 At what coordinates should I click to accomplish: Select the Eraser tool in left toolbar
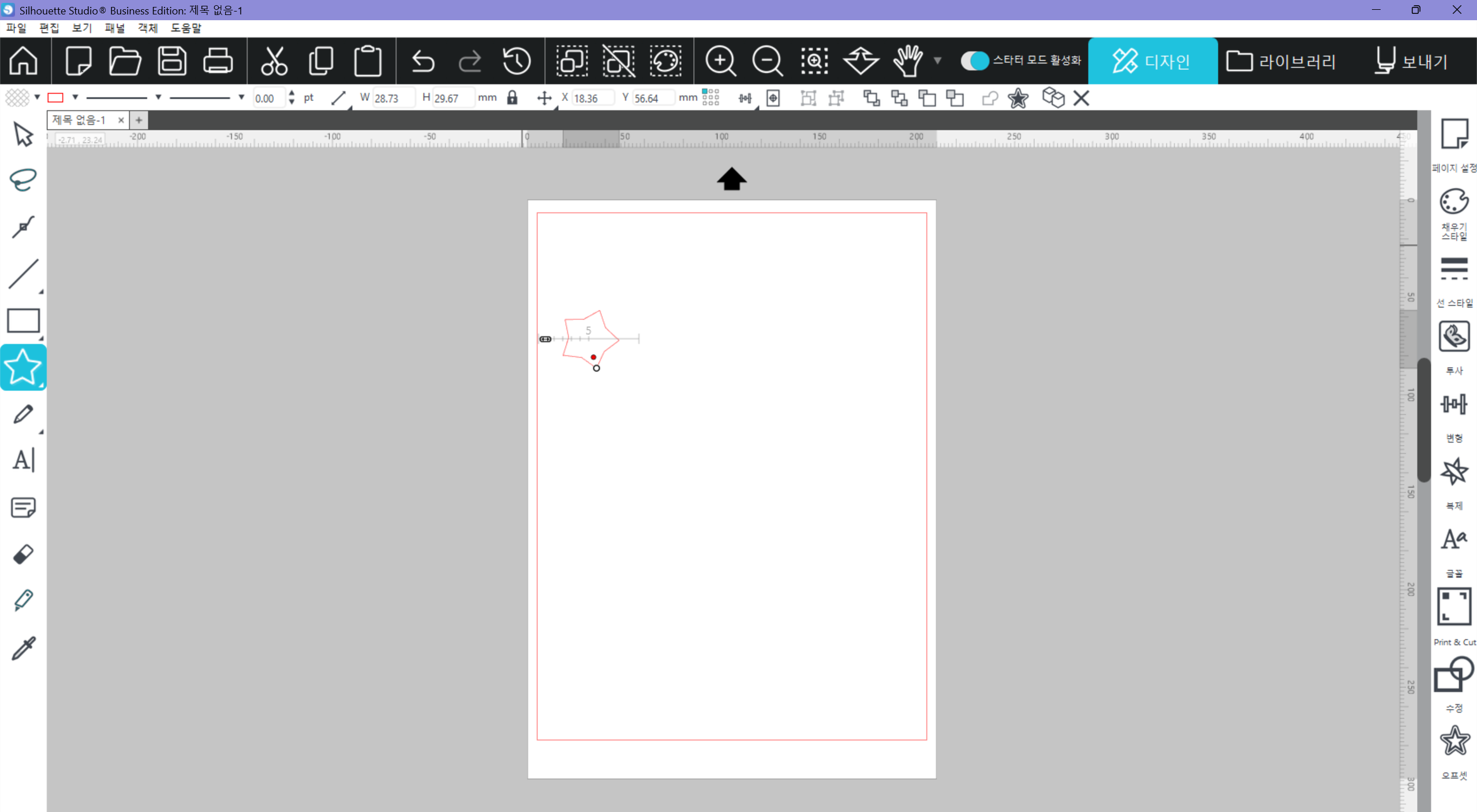pos(23,554)
